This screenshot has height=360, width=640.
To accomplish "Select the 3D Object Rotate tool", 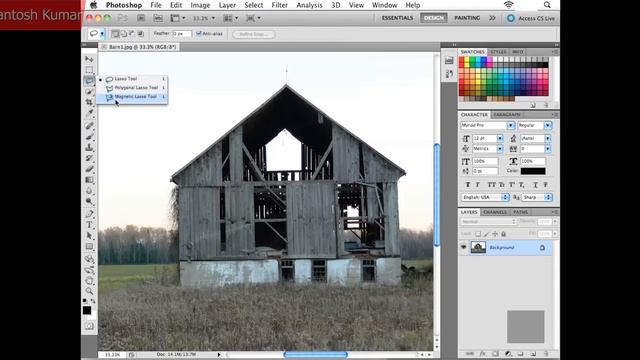I will click(89, 259).
